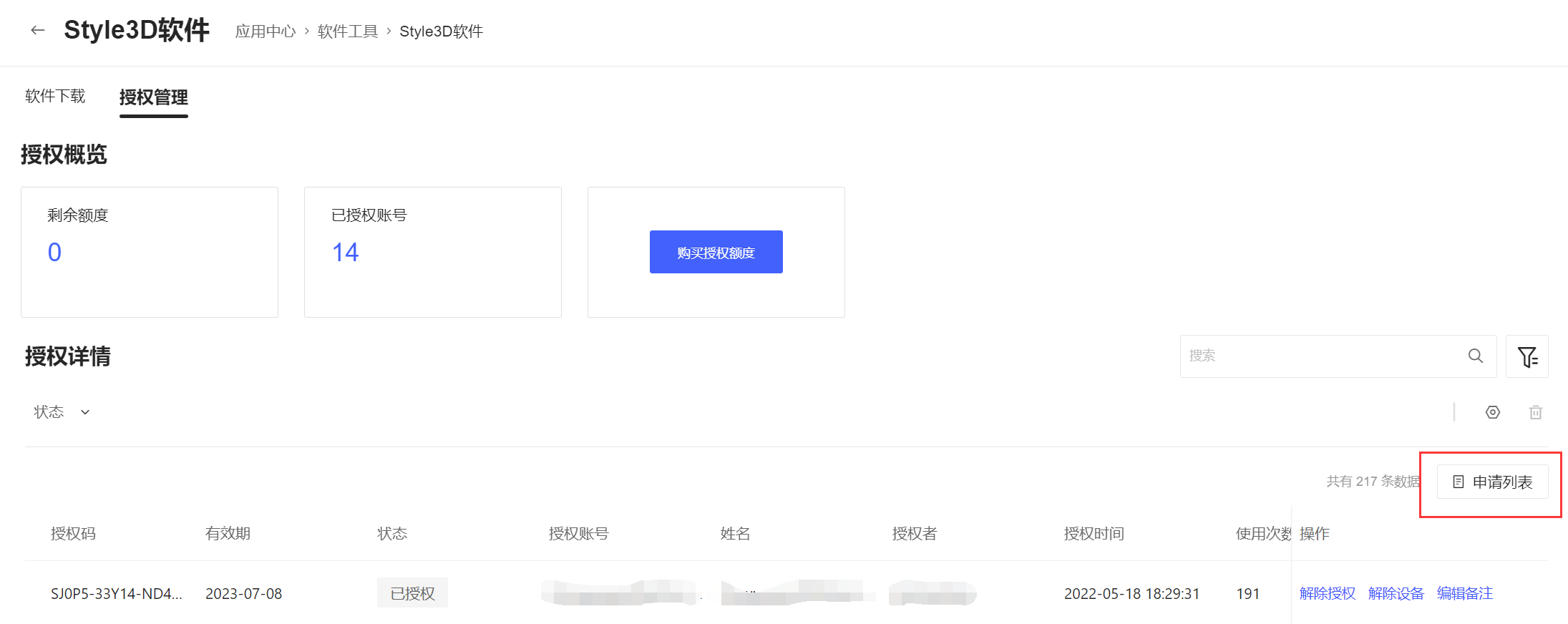Click the authorization code SJ0P5-33Y14-ND4...

click(116, 594)
